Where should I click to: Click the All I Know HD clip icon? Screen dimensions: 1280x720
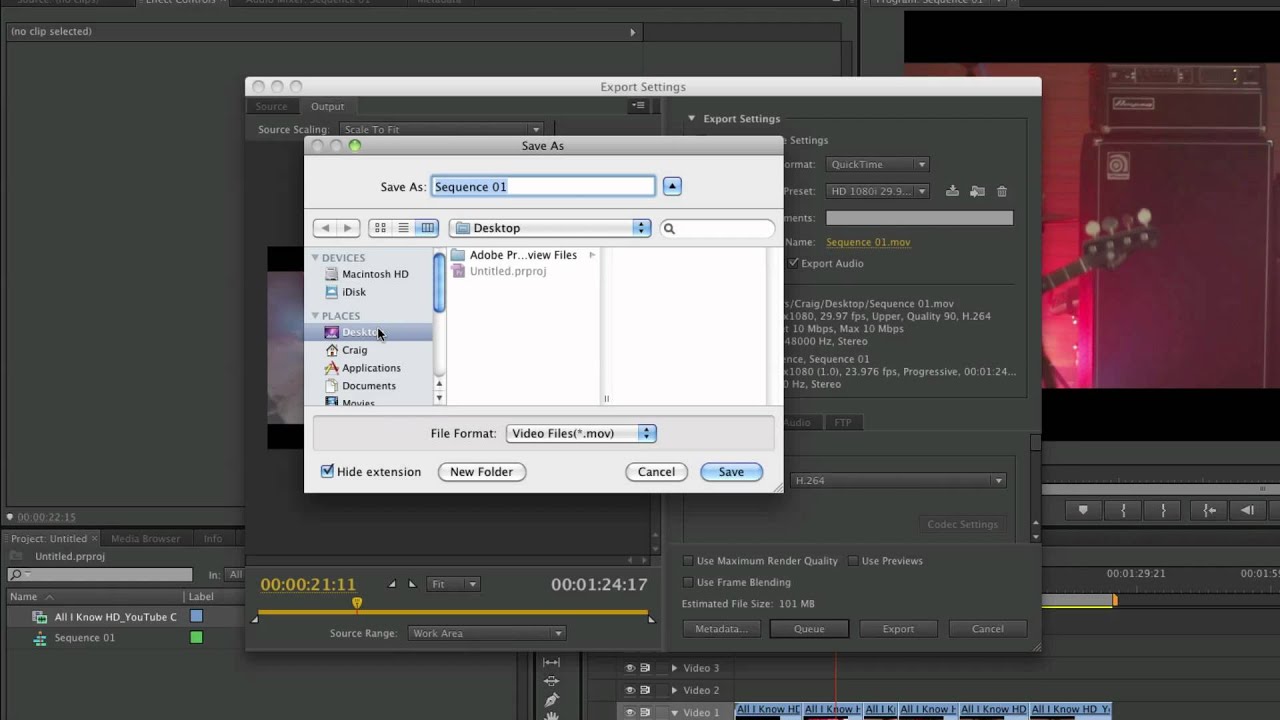coord(40,618)
